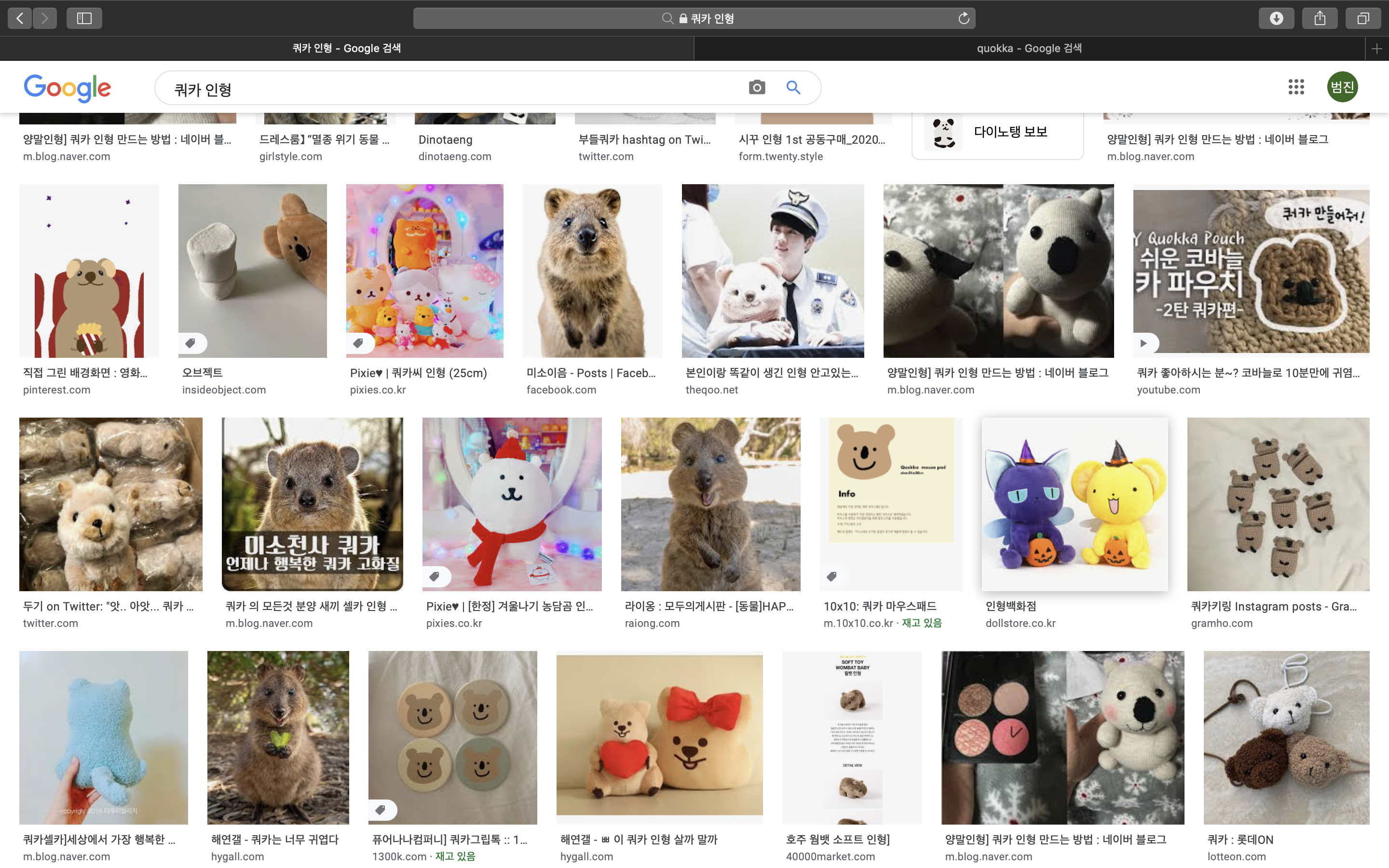The width and height of the screenshot is (1389, 868).
Task: Open the Safari downloads icon
Action: (x=1276, y=18)
